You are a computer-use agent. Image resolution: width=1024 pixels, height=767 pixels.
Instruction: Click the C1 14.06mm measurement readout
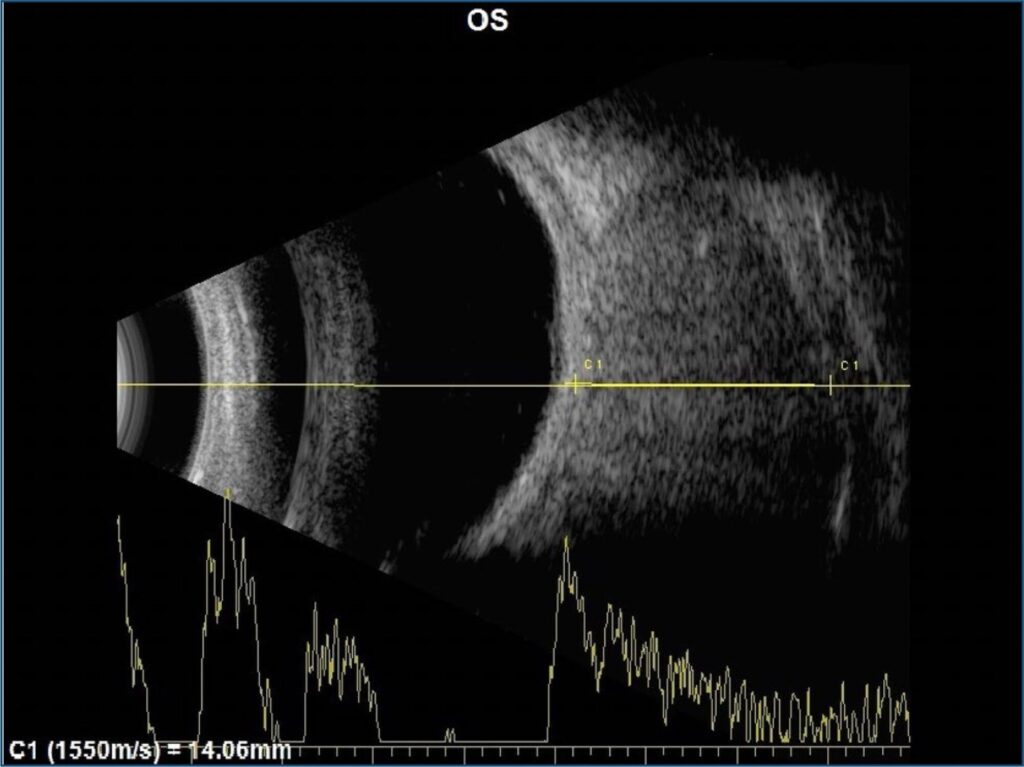tap(150, 750)
